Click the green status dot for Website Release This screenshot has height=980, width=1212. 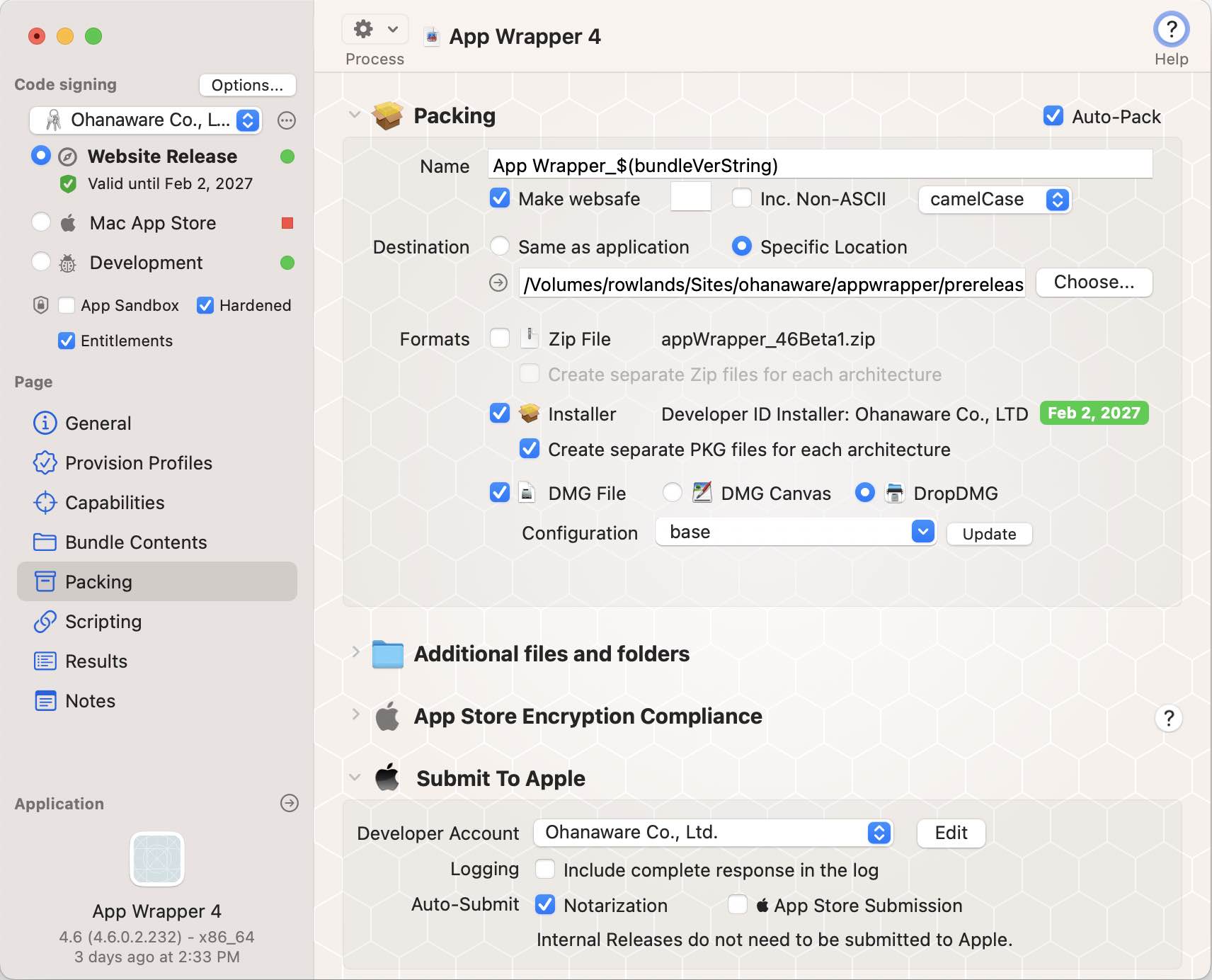287,156
